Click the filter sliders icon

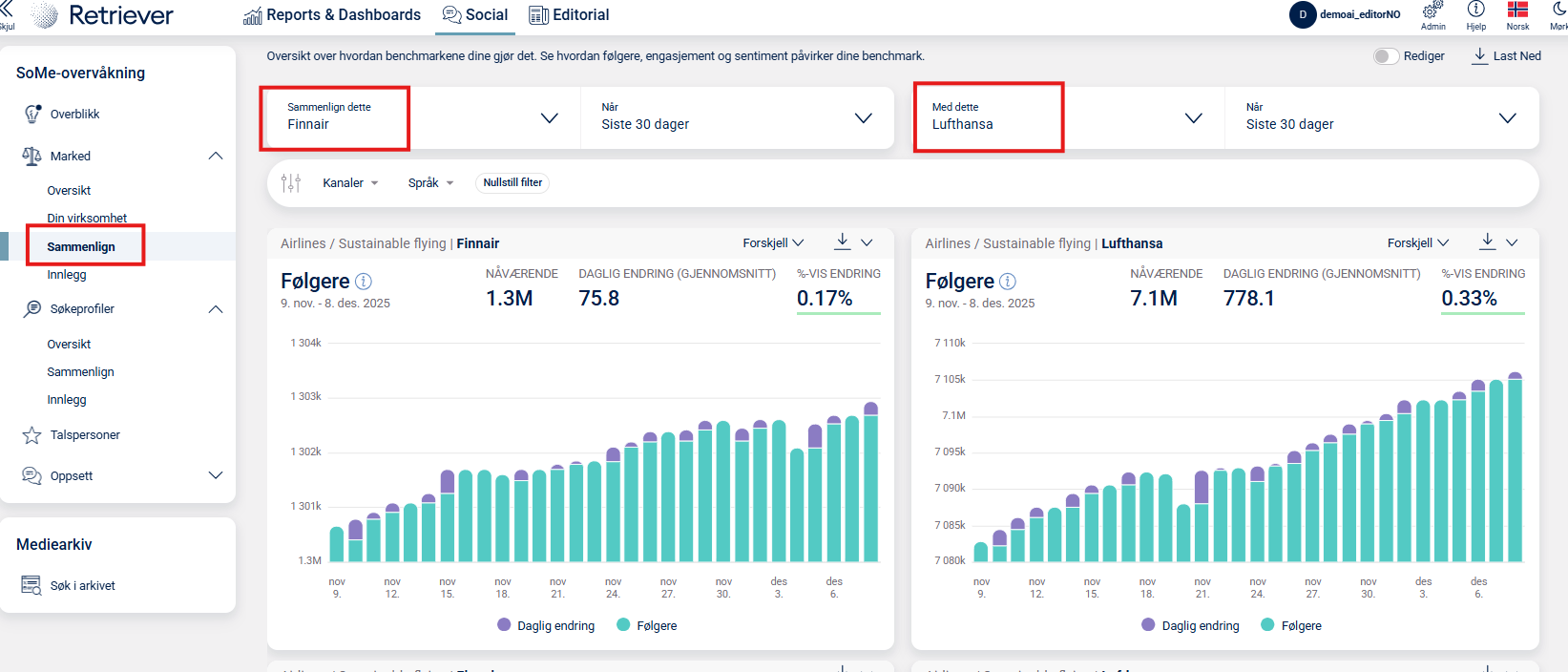click(291, 182)
